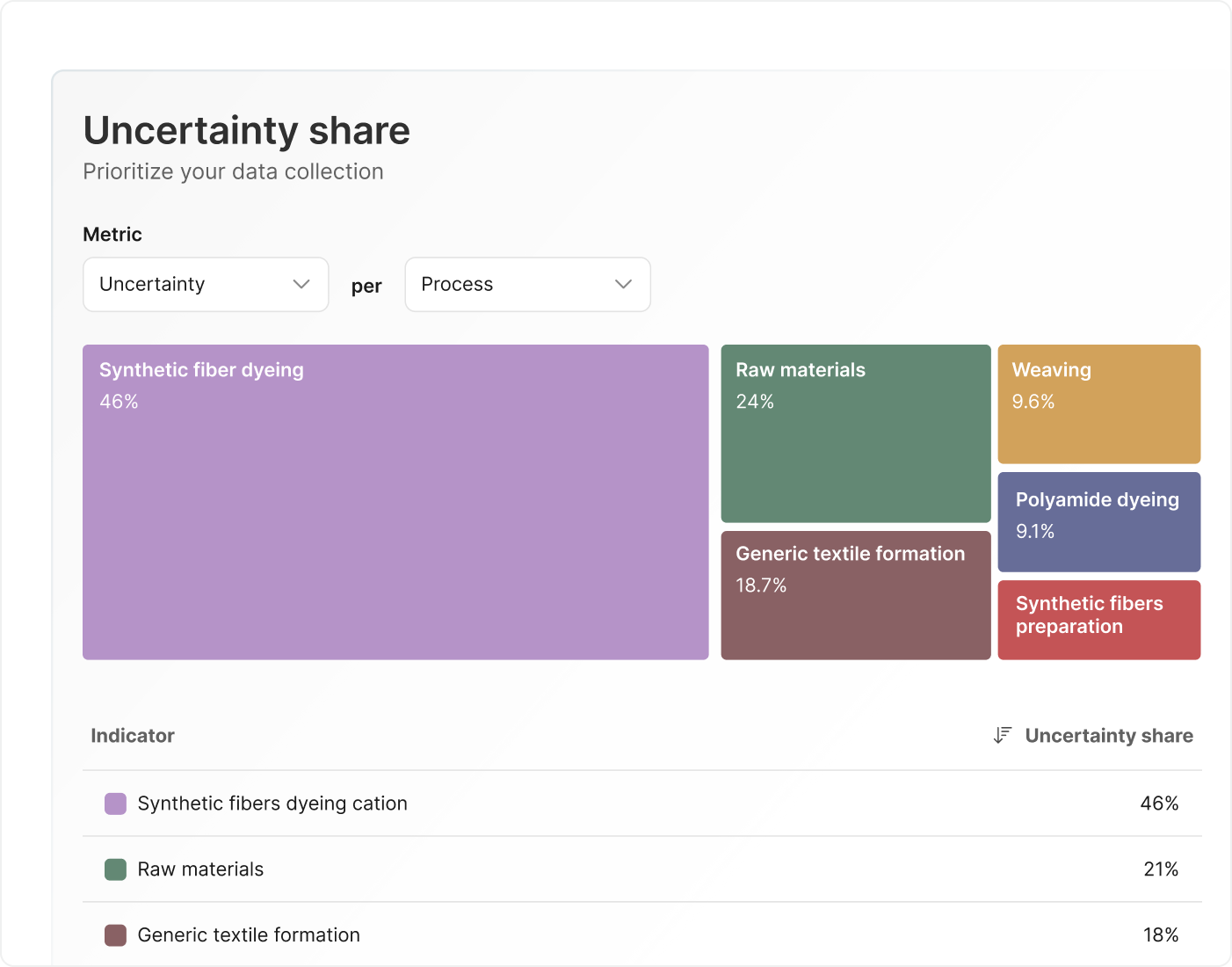Click the Raw materials treemap segment

pyautogui.click(x=855, y=433)
